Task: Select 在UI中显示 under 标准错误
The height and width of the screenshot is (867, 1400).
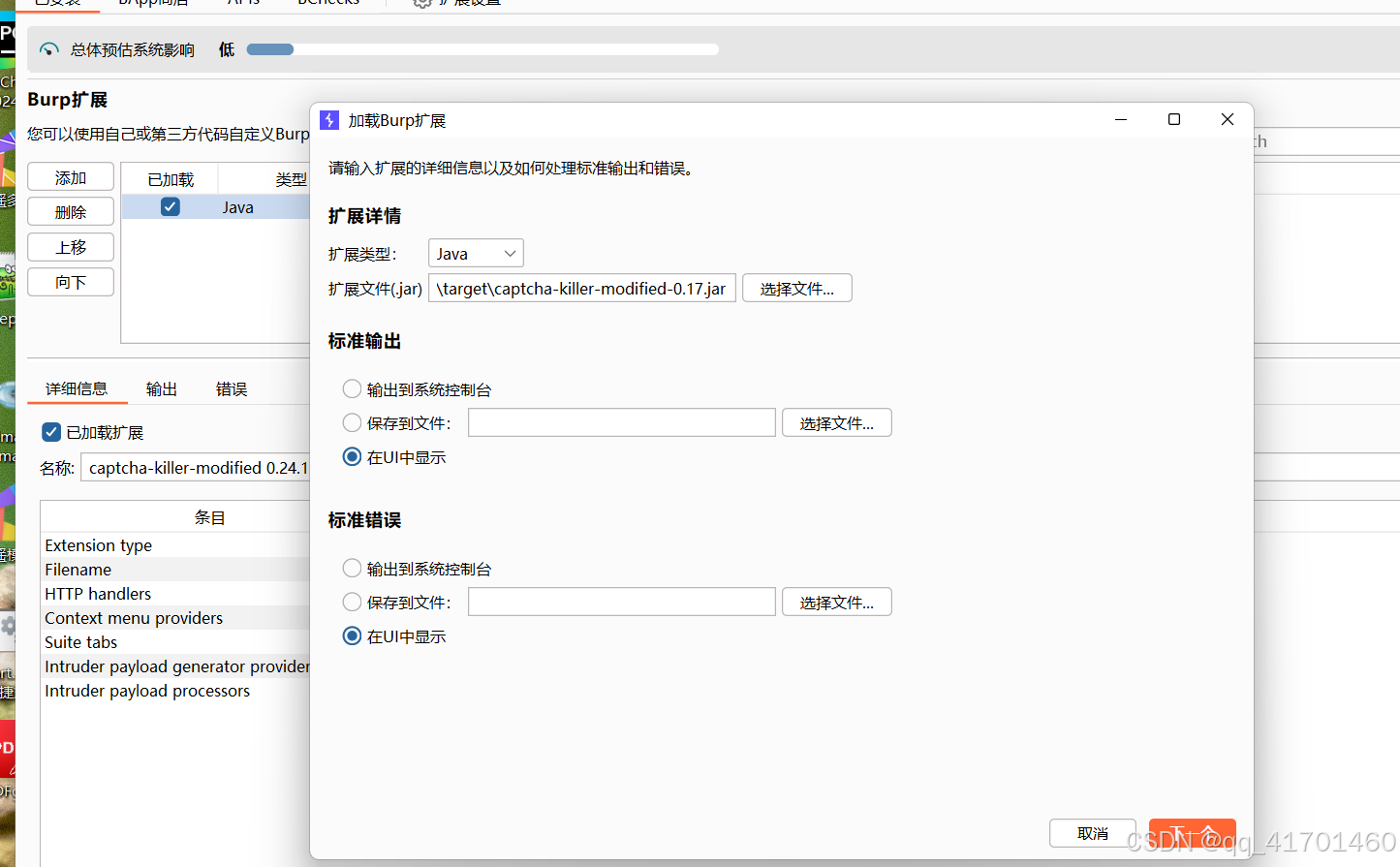Action: [353, 635]
